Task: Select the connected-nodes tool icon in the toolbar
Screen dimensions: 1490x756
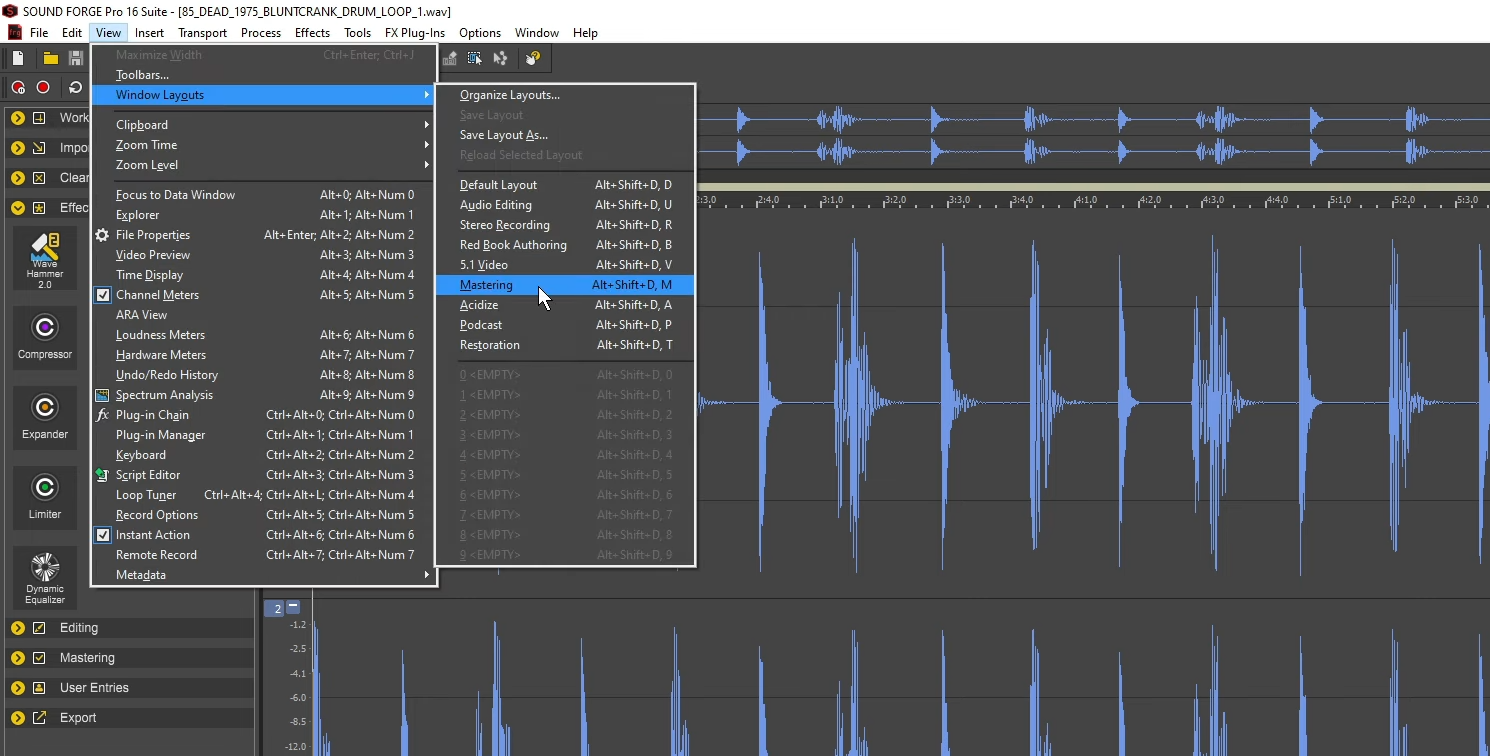Action: [500, 58]
